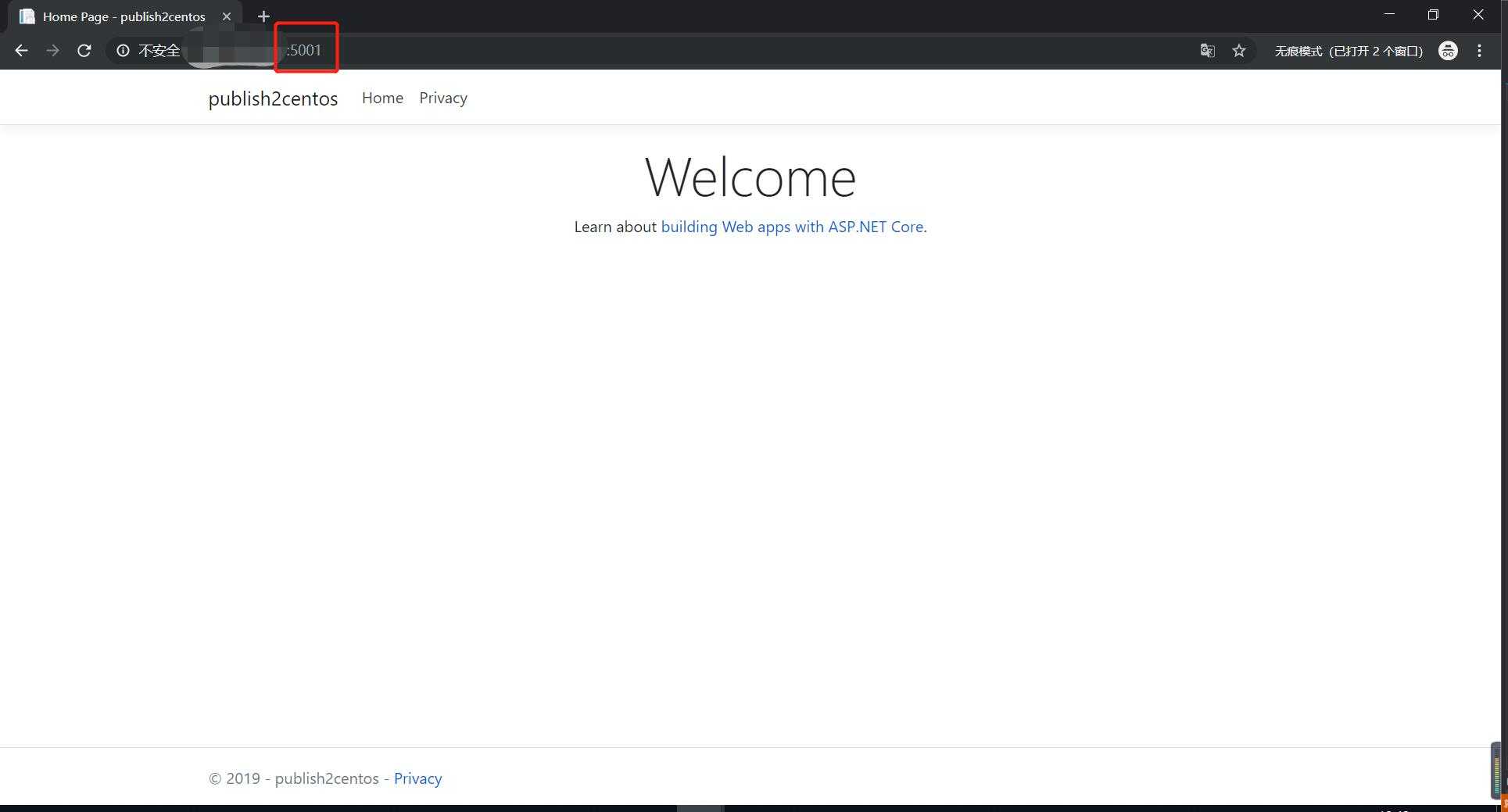This screenshot has width=1508, height=812.
Task: Open the Home navigation link
Action: click(x=382, y=98)
